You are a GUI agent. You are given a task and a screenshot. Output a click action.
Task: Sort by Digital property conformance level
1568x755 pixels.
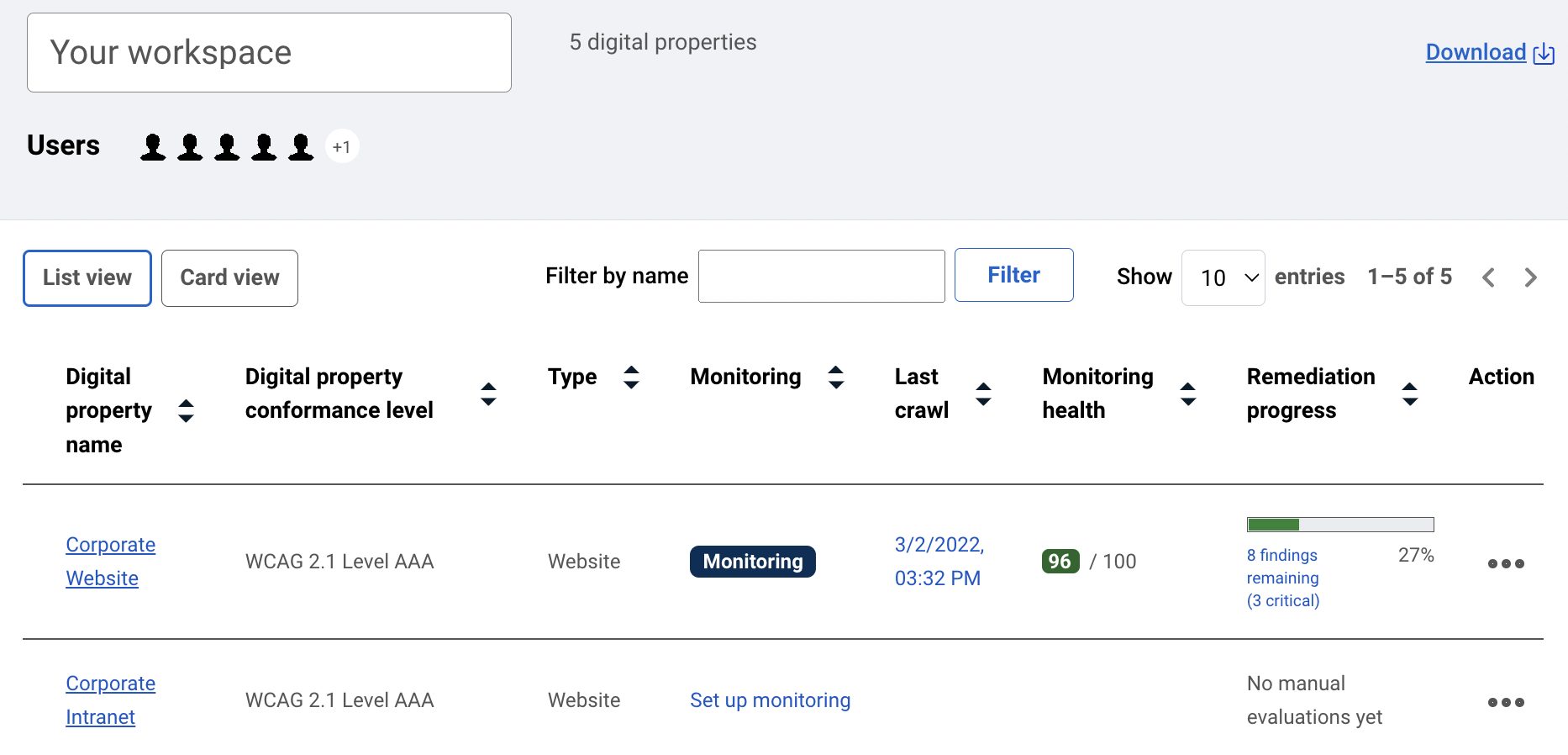click(x=488, y=393)
